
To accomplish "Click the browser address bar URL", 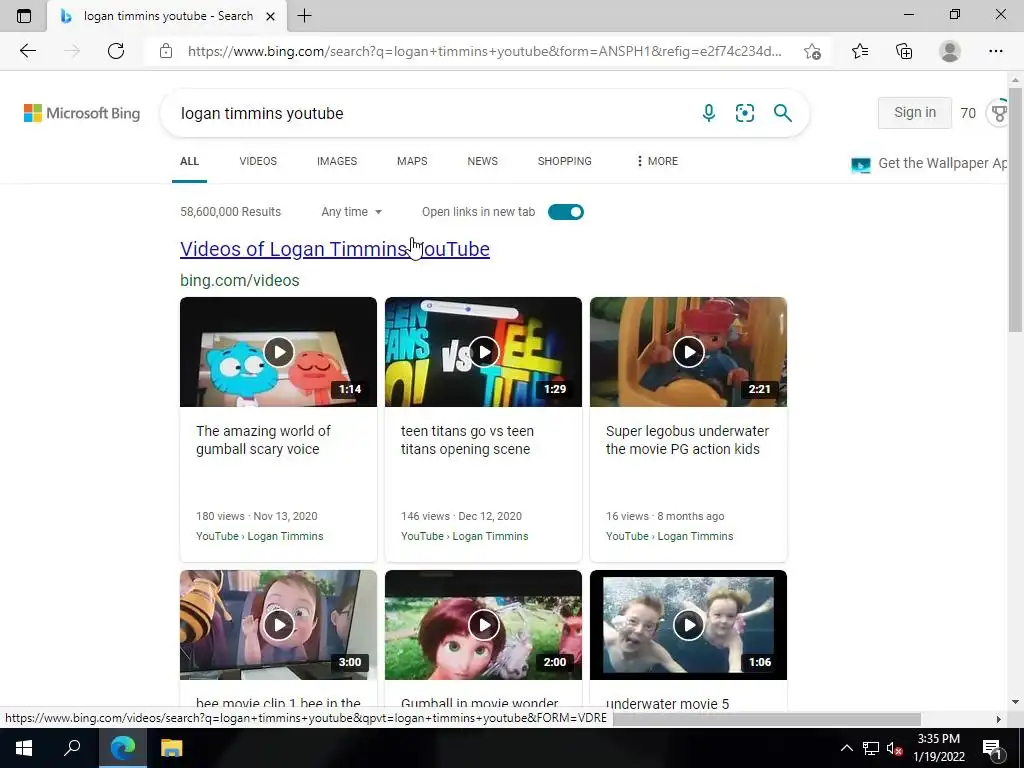I will pyautogui.click(x=485, y=51).
